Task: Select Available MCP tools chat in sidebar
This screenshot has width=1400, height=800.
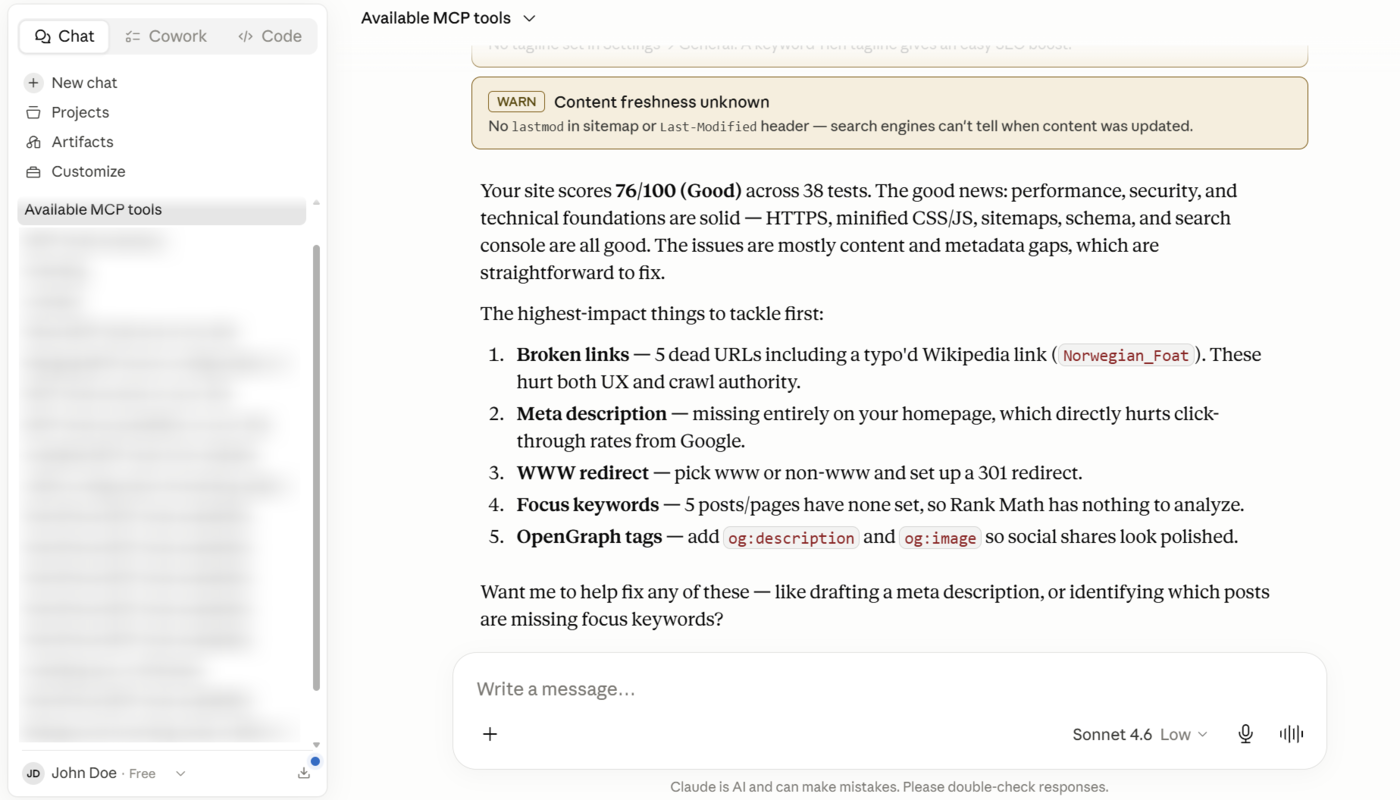Action: pyautogui.click(x=162, y=210)
